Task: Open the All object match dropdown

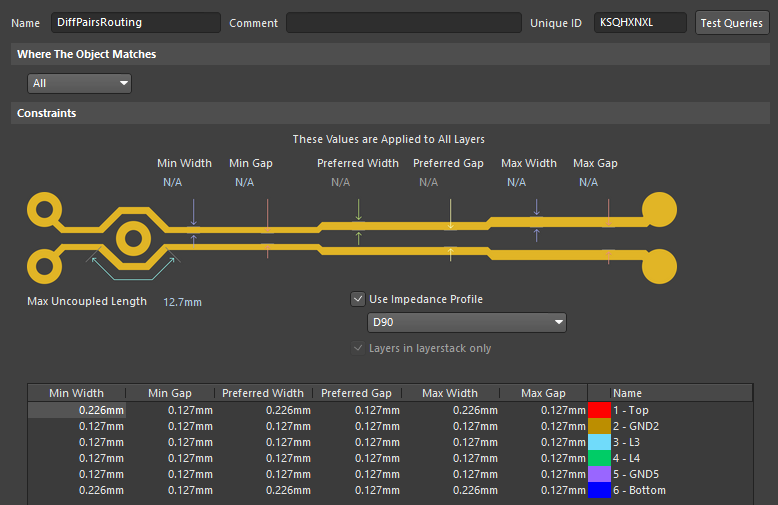Action: pyautogui.click(x=79, y=83)
